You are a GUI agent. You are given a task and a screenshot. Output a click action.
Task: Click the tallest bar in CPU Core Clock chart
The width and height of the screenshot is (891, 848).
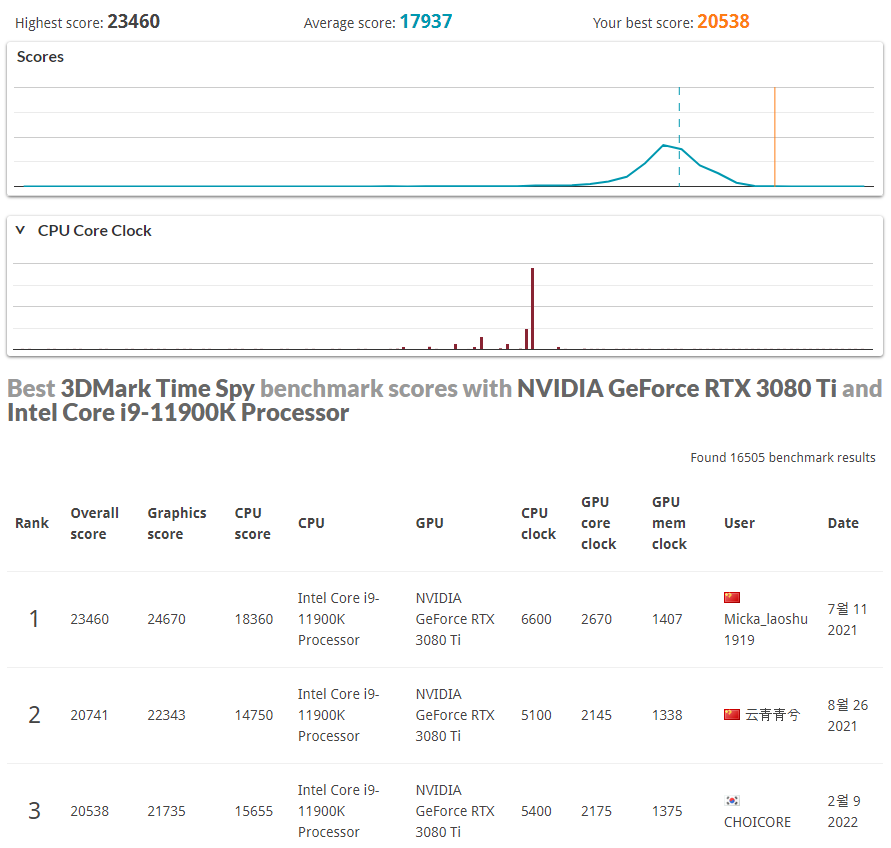[532, 308]
